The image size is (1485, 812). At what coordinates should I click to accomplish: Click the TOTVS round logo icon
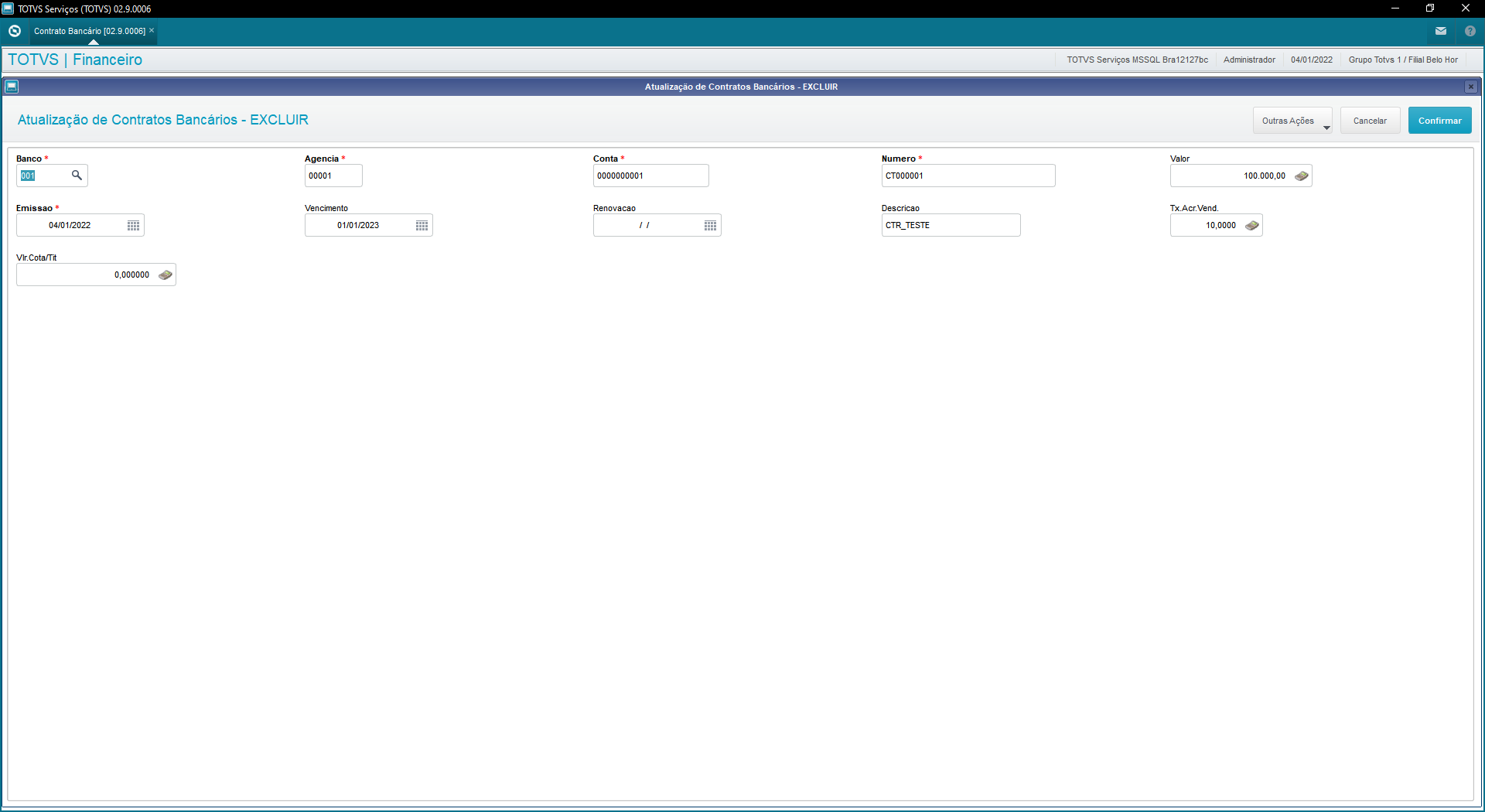click(15, 31)
